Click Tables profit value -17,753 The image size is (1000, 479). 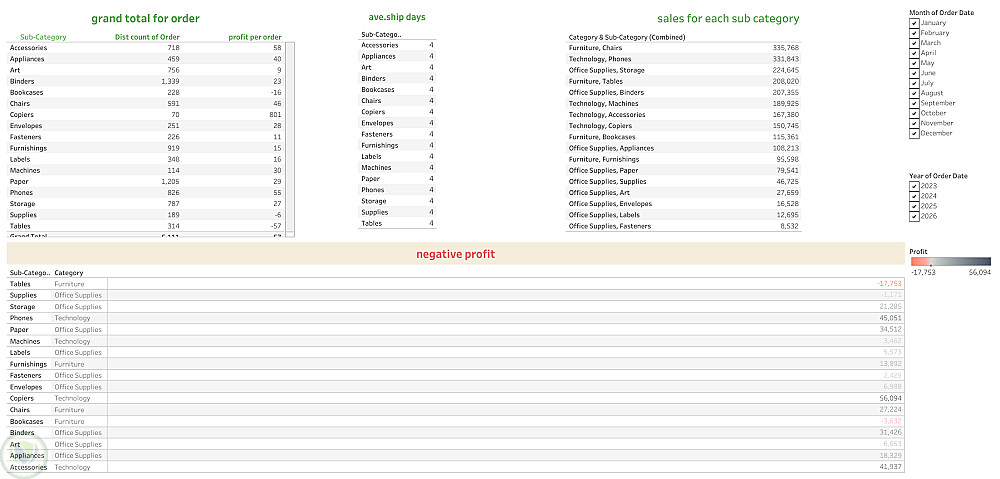889,284
